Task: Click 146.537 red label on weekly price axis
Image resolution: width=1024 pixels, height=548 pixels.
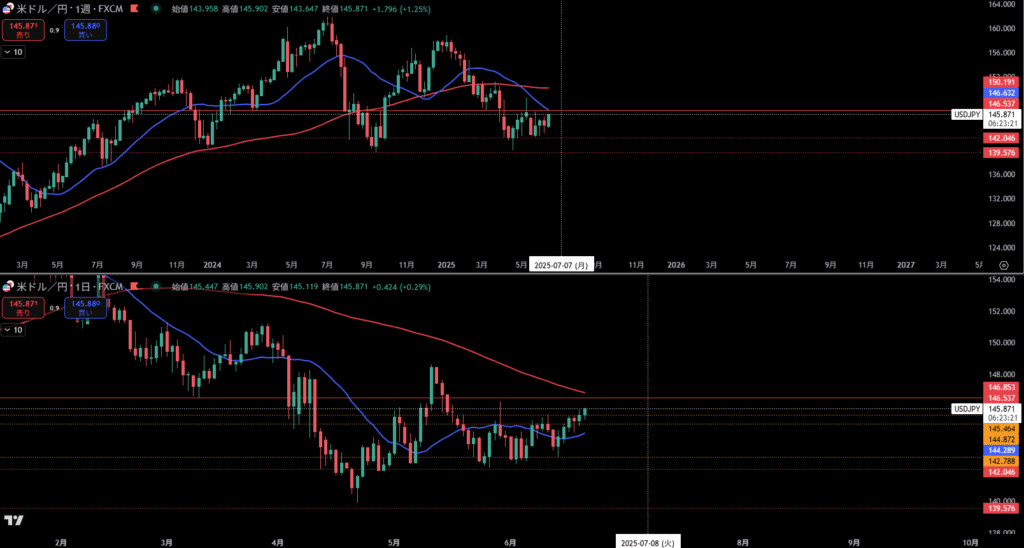Action: pyautogui.click(x=1001, y=103)
